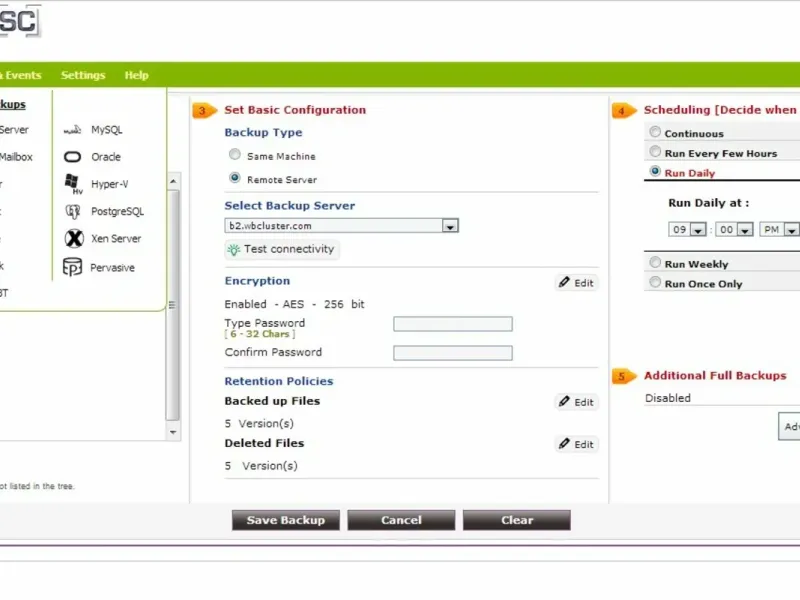Open the Events menu item
The height and width of the screenshot is (600, 800).
[x=21, y=75]
